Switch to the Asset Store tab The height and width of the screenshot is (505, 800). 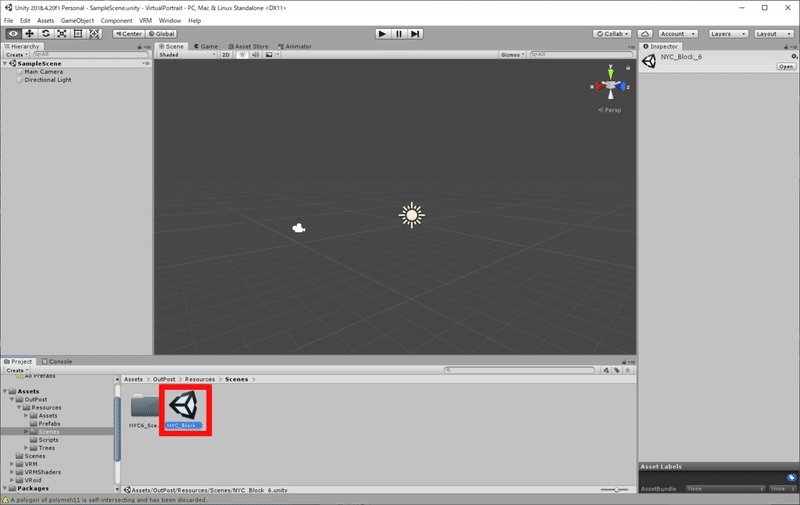(248, 46)
